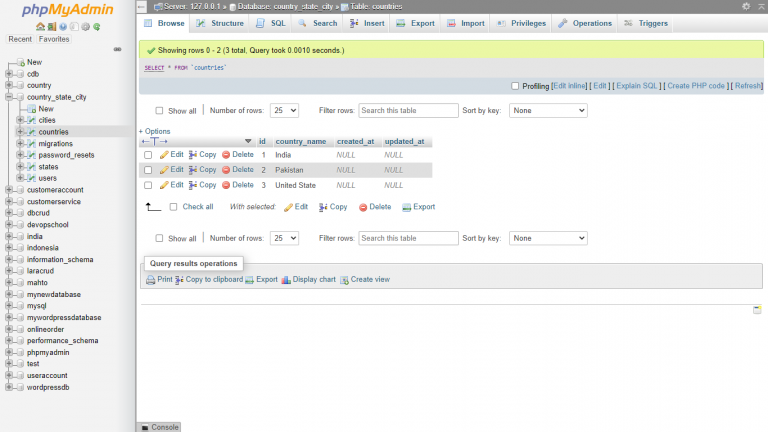The image size is (768, 432).
Task: Open phpMyAdmin documentation icon
Action: (x=63, y=26)
